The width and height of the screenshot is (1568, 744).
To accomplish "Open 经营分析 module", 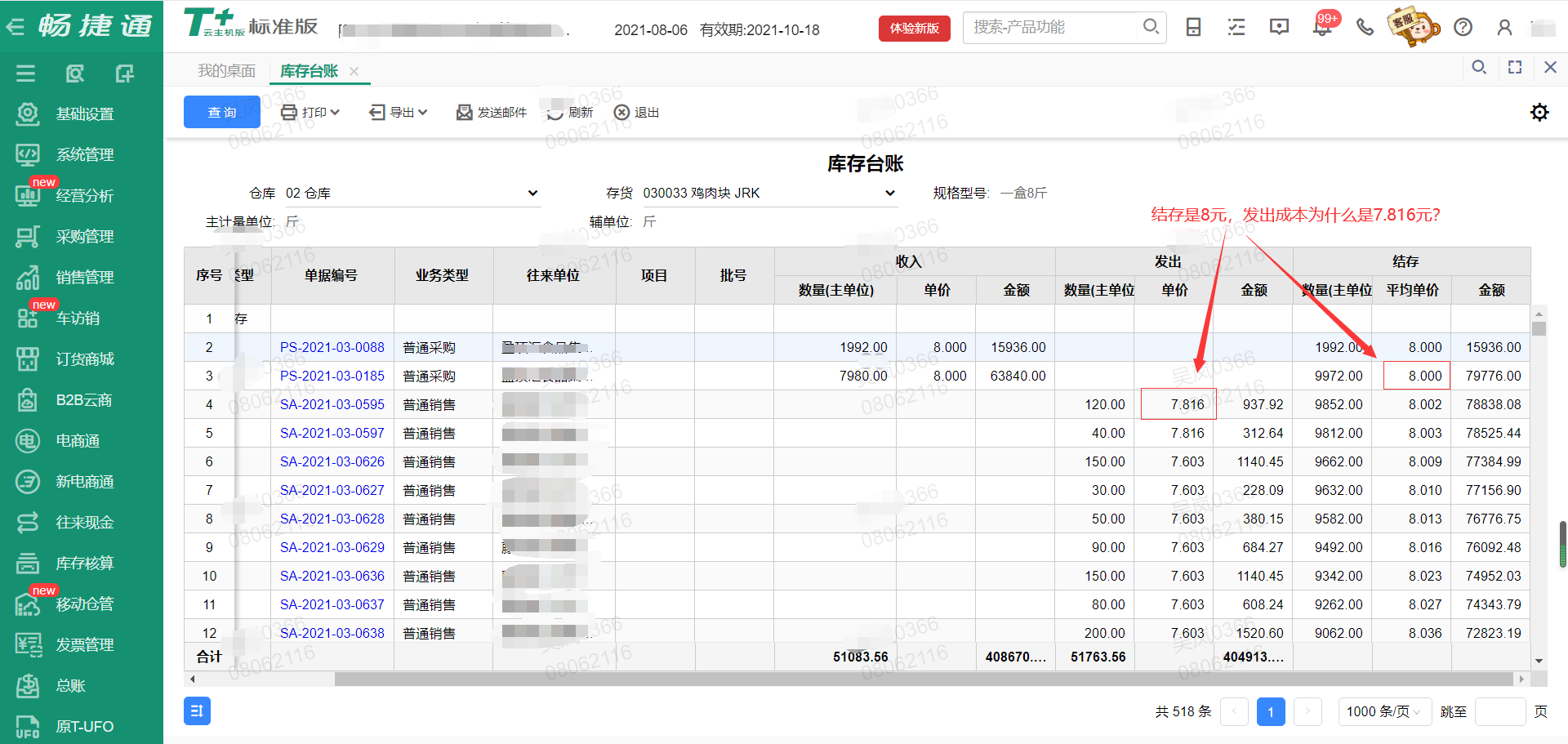I will [x=84, y=196].
